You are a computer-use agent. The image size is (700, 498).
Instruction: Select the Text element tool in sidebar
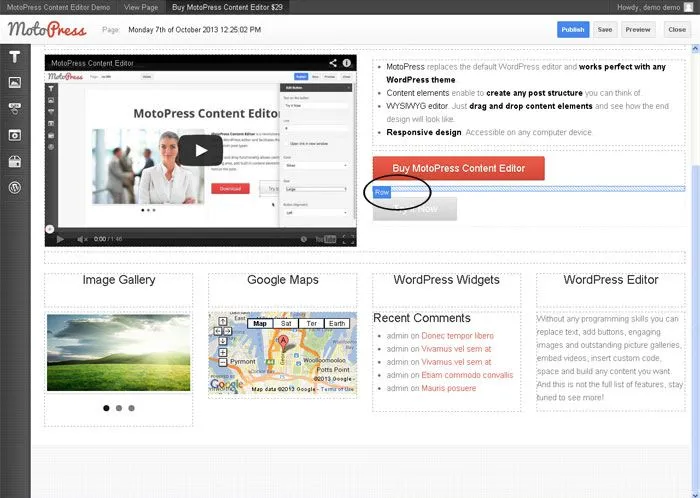tap(15, 56)
